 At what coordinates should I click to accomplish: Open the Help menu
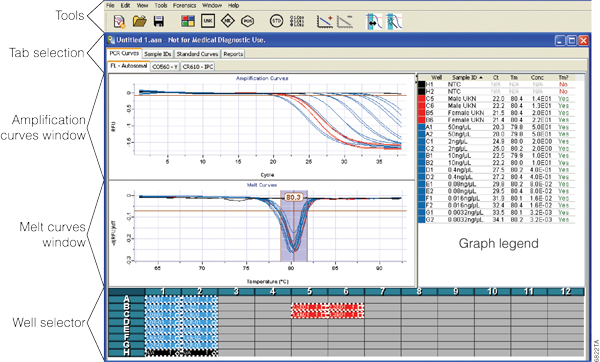[233, 5]
